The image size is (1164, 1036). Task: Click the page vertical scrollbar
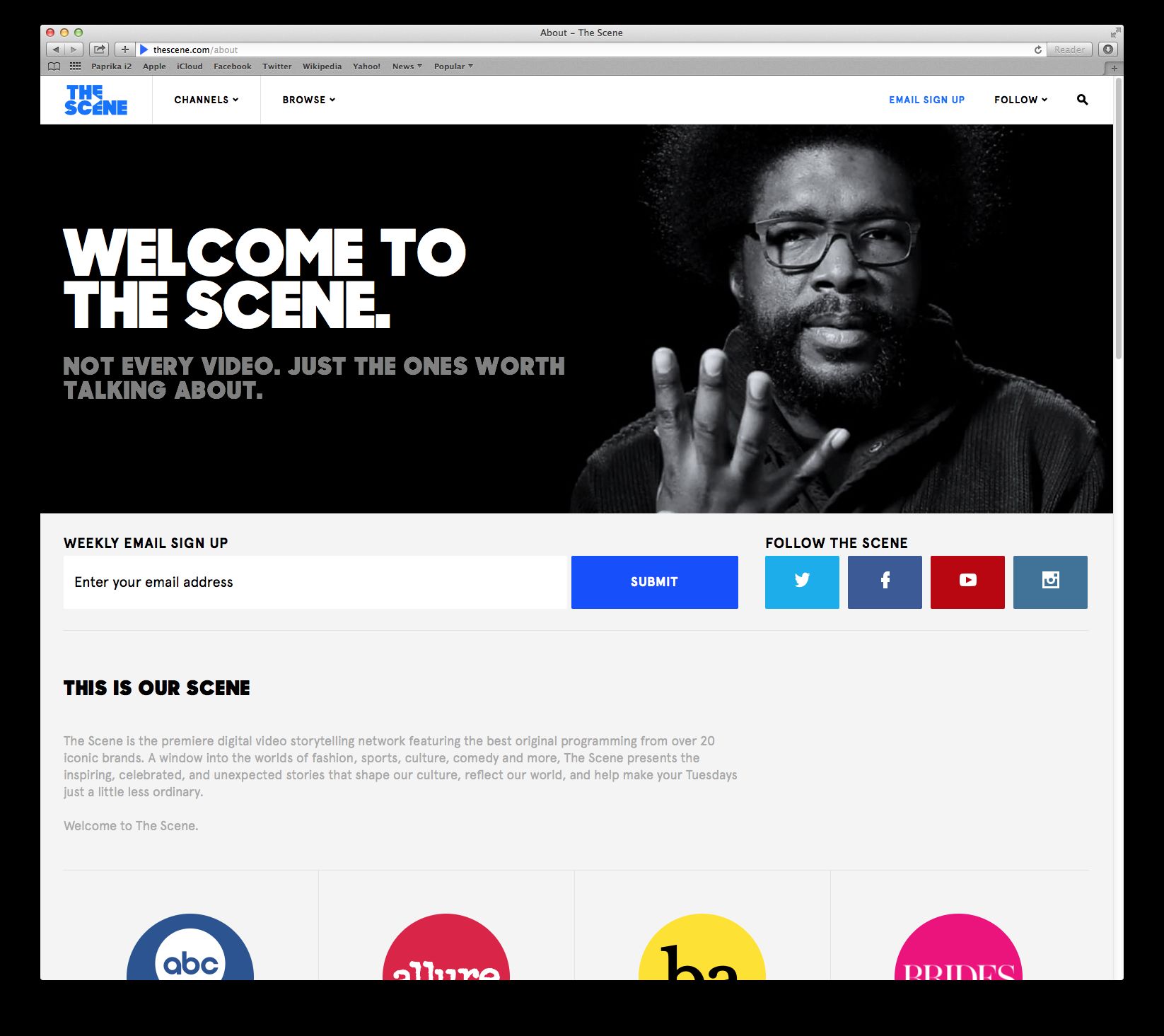pos(1118,219)
